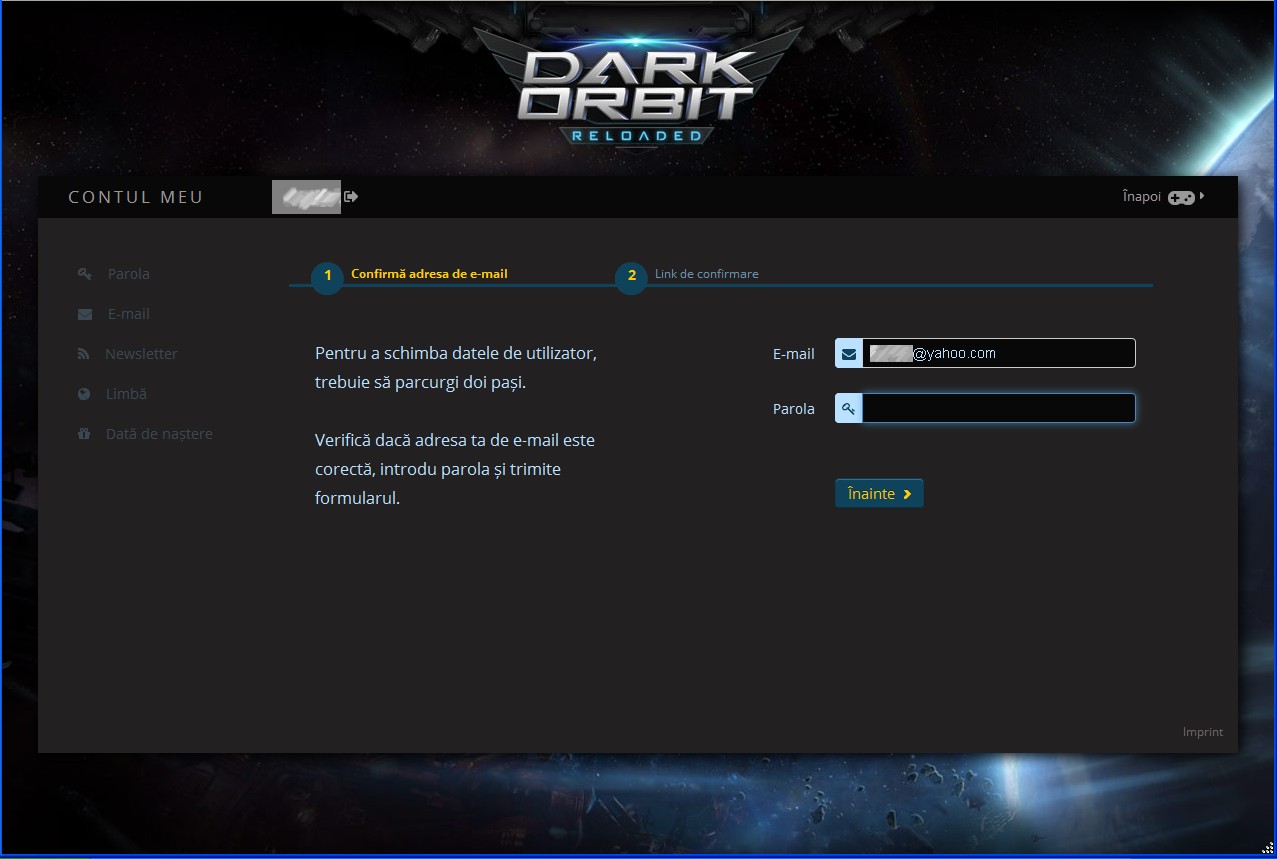1277x859 pixels.
Task: Click the gamepad icon next to Înapoi
Action: tap(1181, 198)
